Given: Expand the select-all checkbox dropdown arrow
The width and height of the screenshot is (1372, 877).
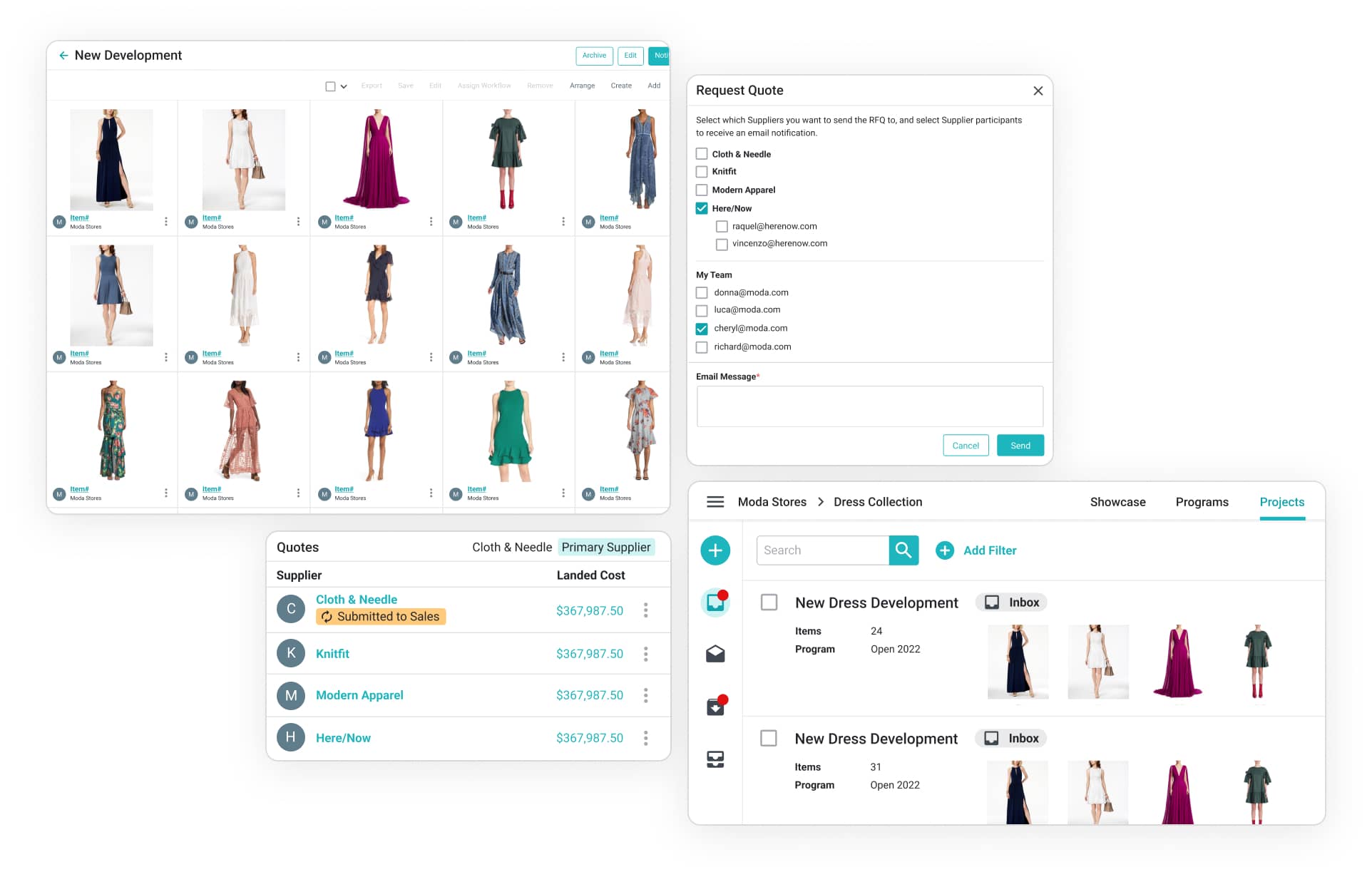Looking at the screenshot, I should pos(344,86).
